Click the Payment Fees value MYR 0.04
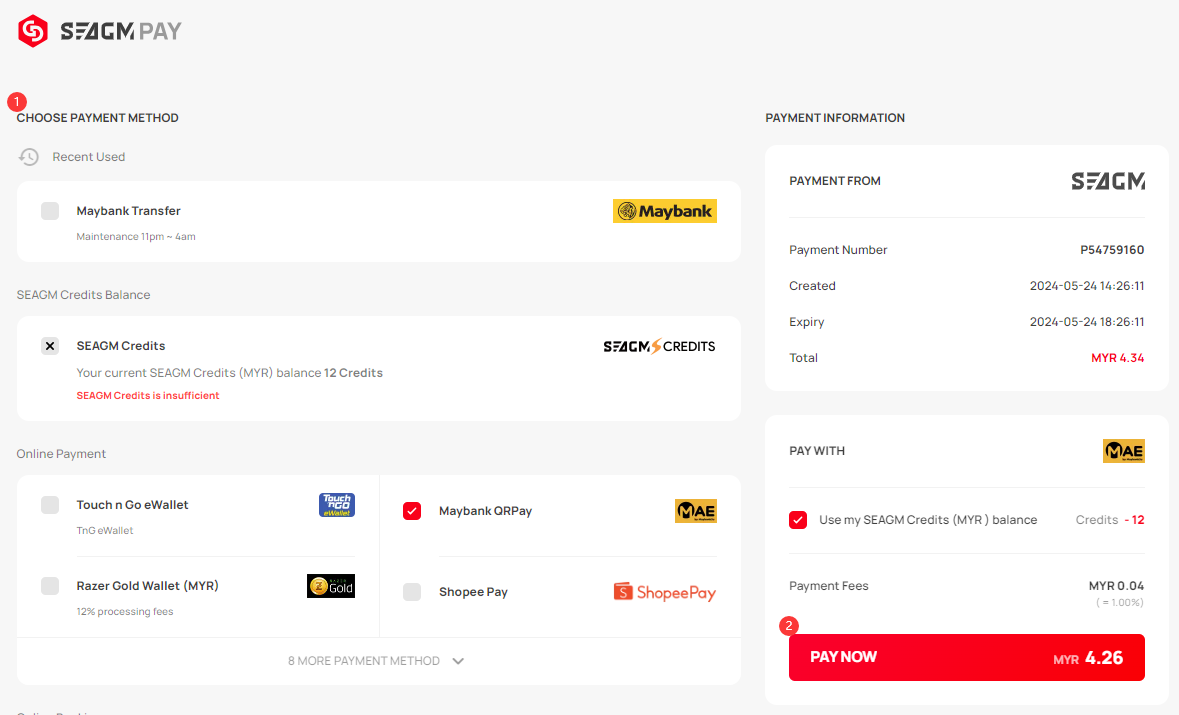The image size is (1179, 715). (1117, 586)
